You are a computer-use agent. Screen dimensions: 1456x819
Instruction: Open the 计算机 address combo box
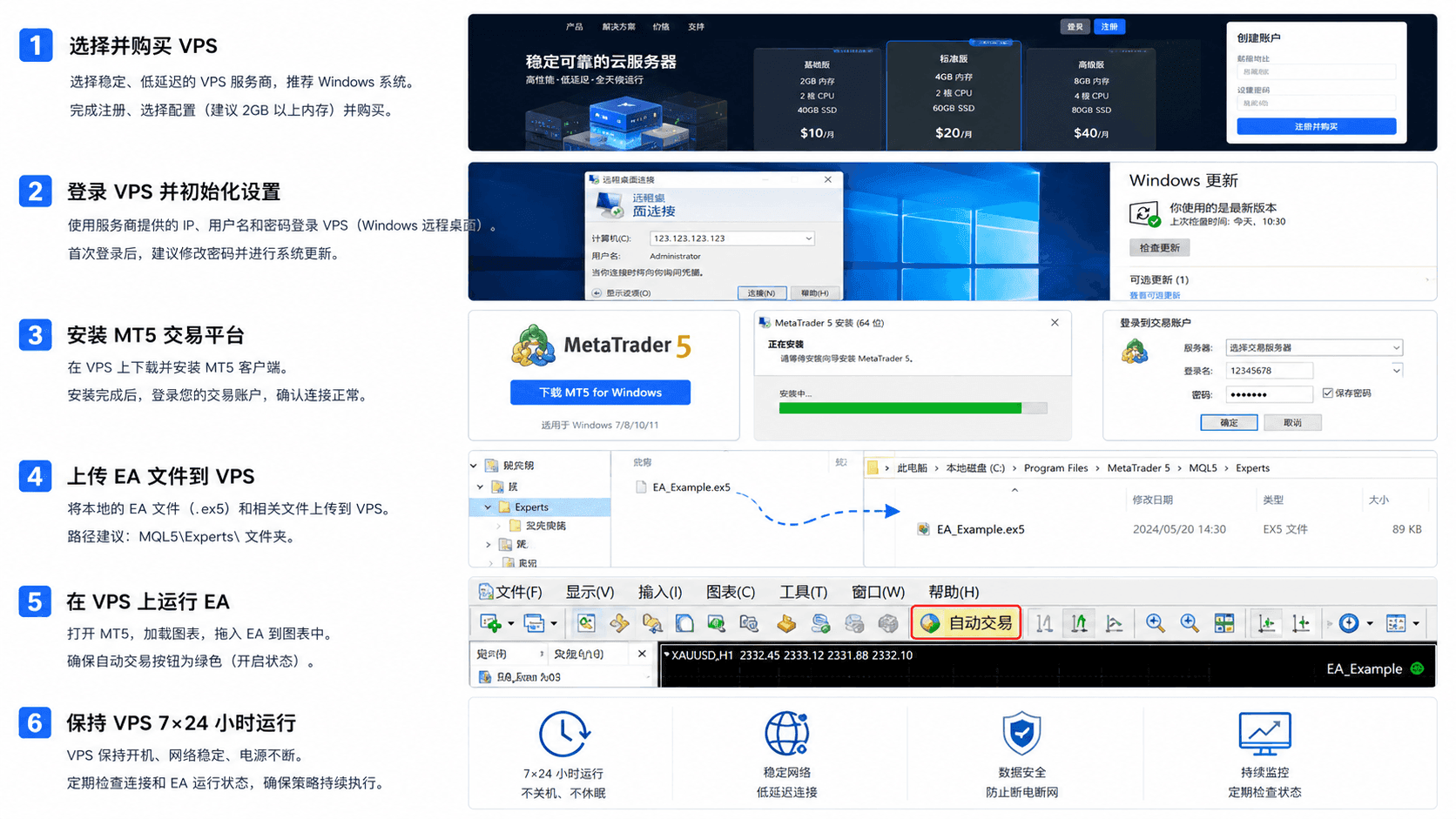pyautogui.click(x=731, y=238)
